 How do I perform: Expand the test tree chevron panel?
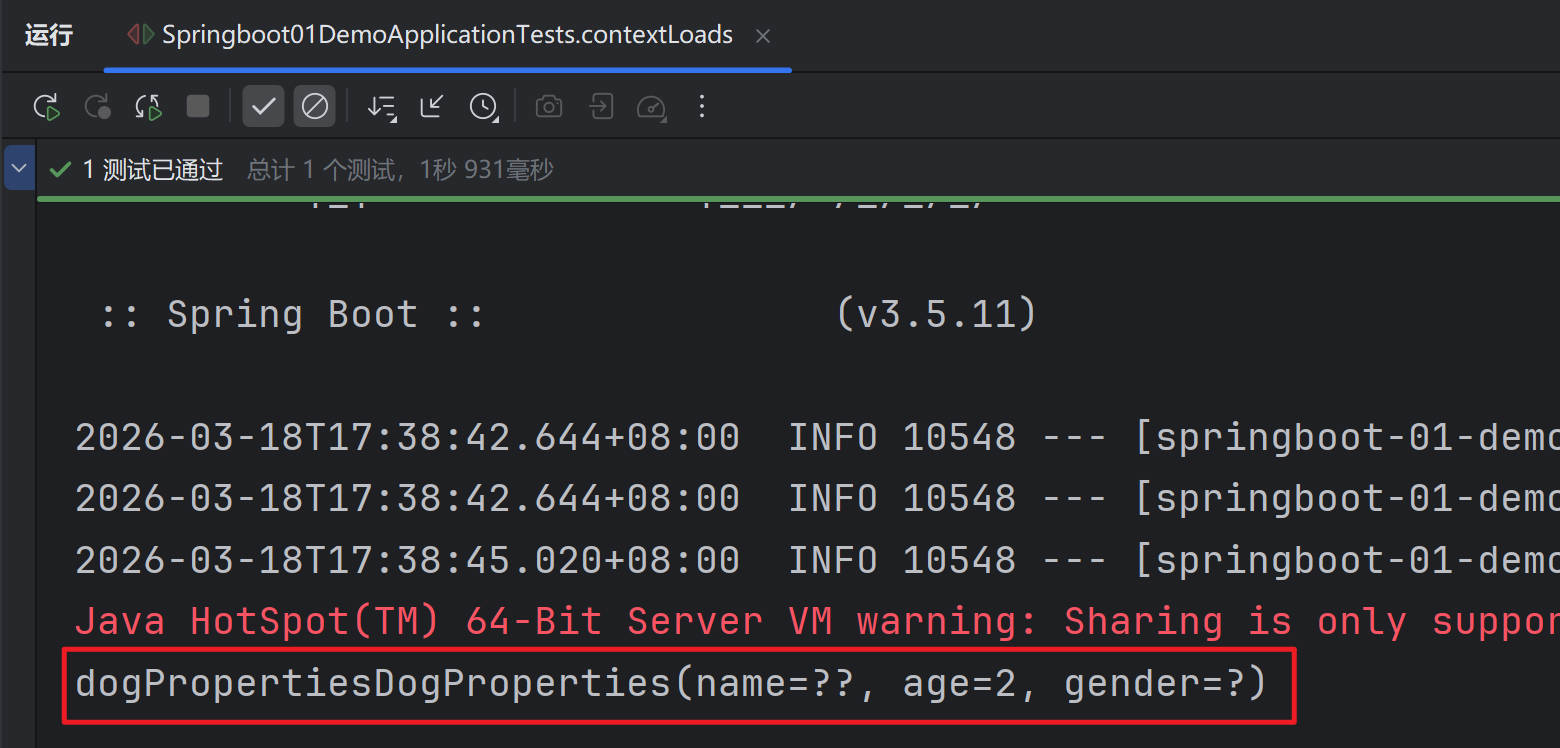pyautogui.click(x=19, y=168)
